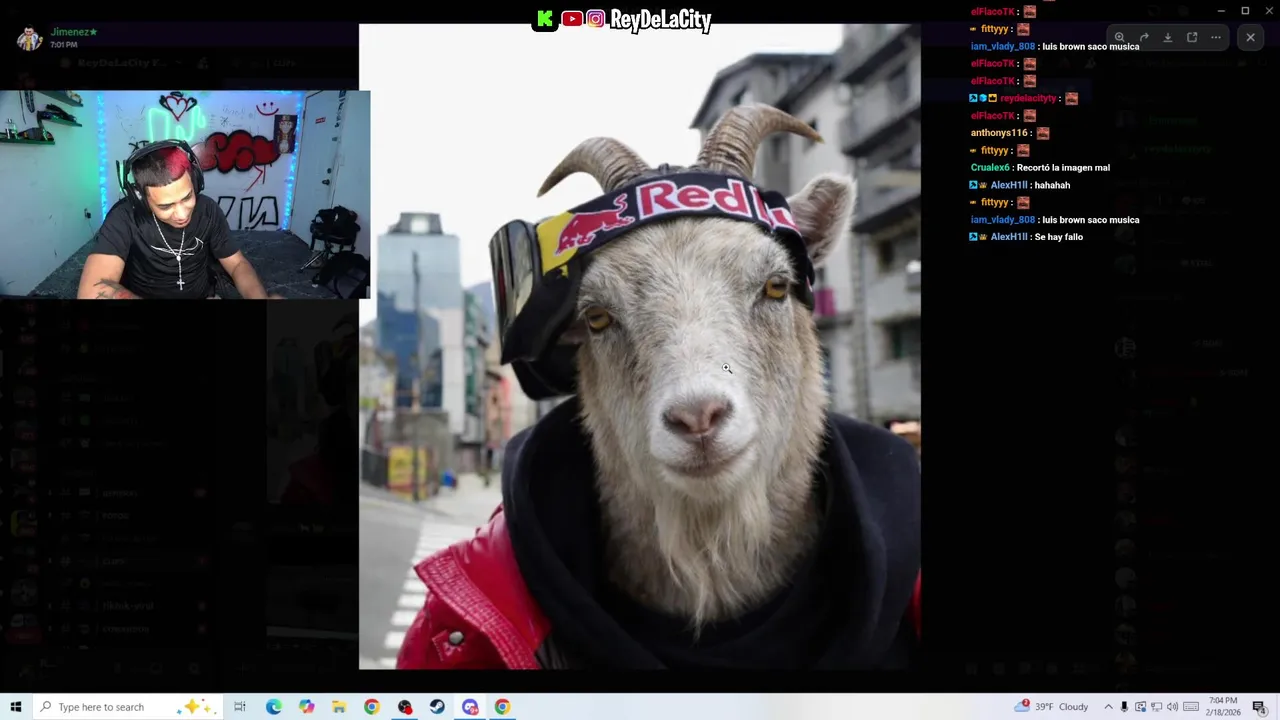This screenshot has width=1280, height=720.
Task: Open the network tray icon
Action: (x=1156, y=707)
